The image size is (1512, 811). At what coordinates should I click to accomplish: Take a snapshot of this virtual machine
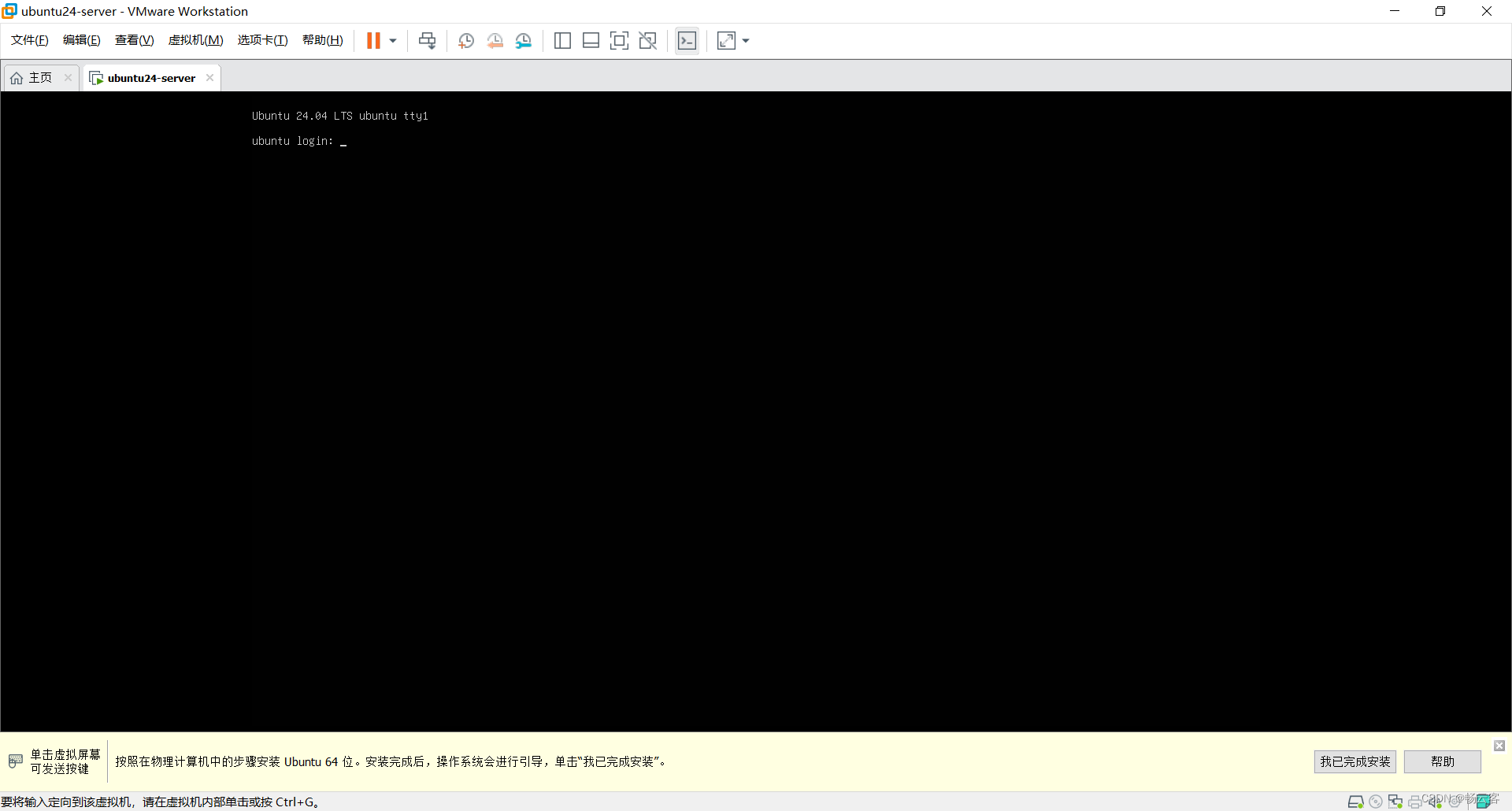466,40
